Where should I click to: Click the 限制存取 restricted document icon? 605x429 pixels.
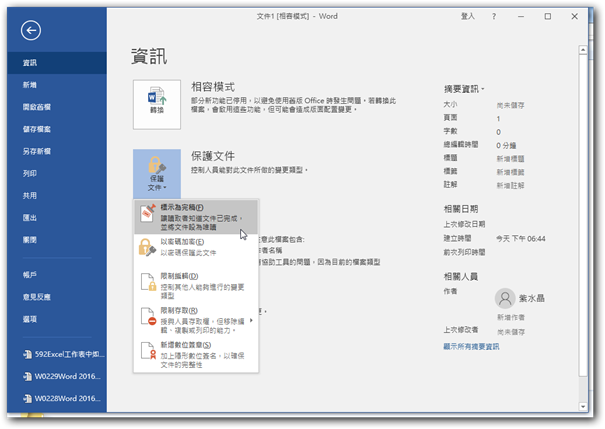pos(148,316)
